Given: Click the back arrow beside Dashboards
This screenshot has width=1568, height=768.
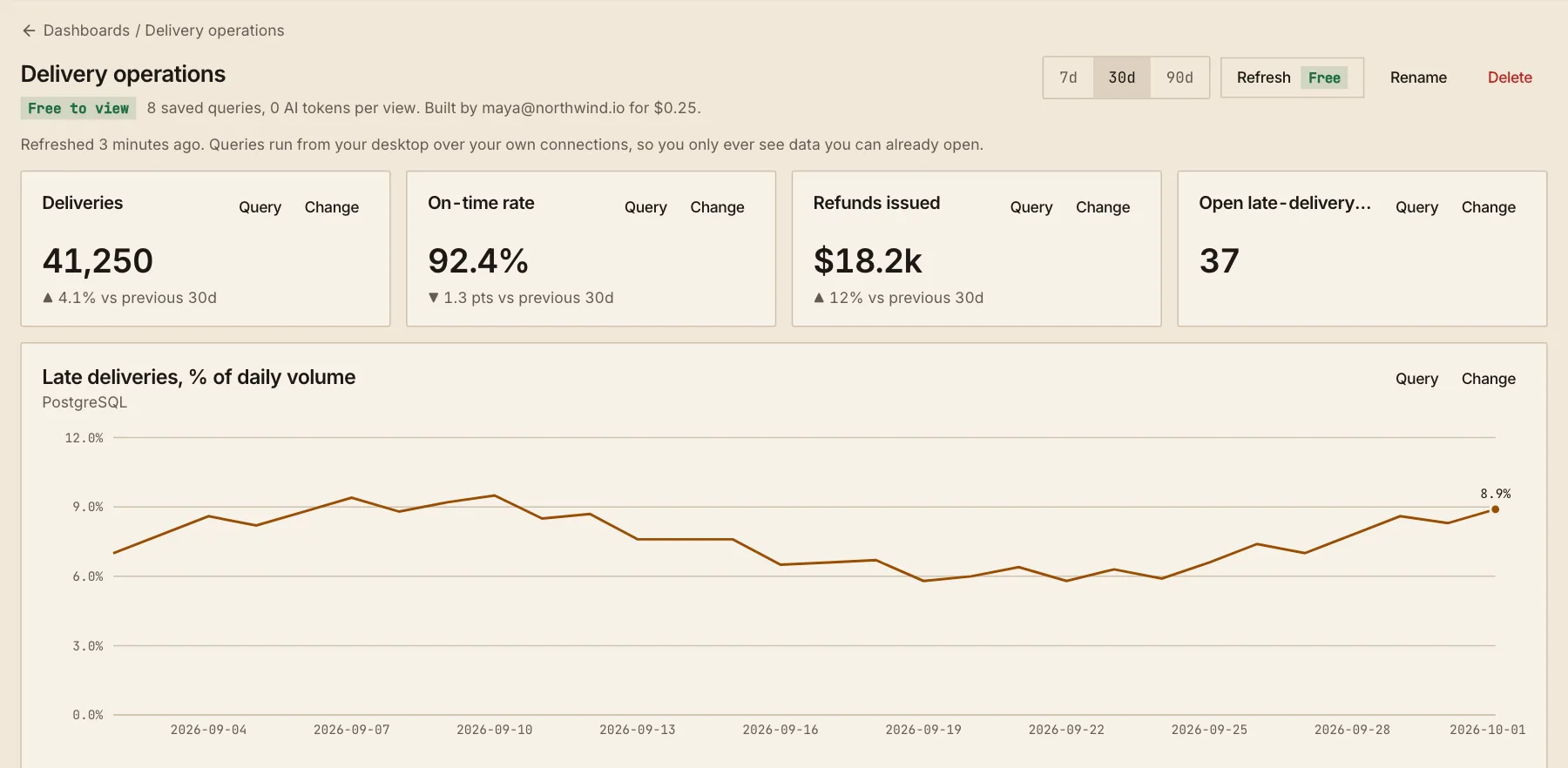Looking at the screenshot, I should pos(29,30).
